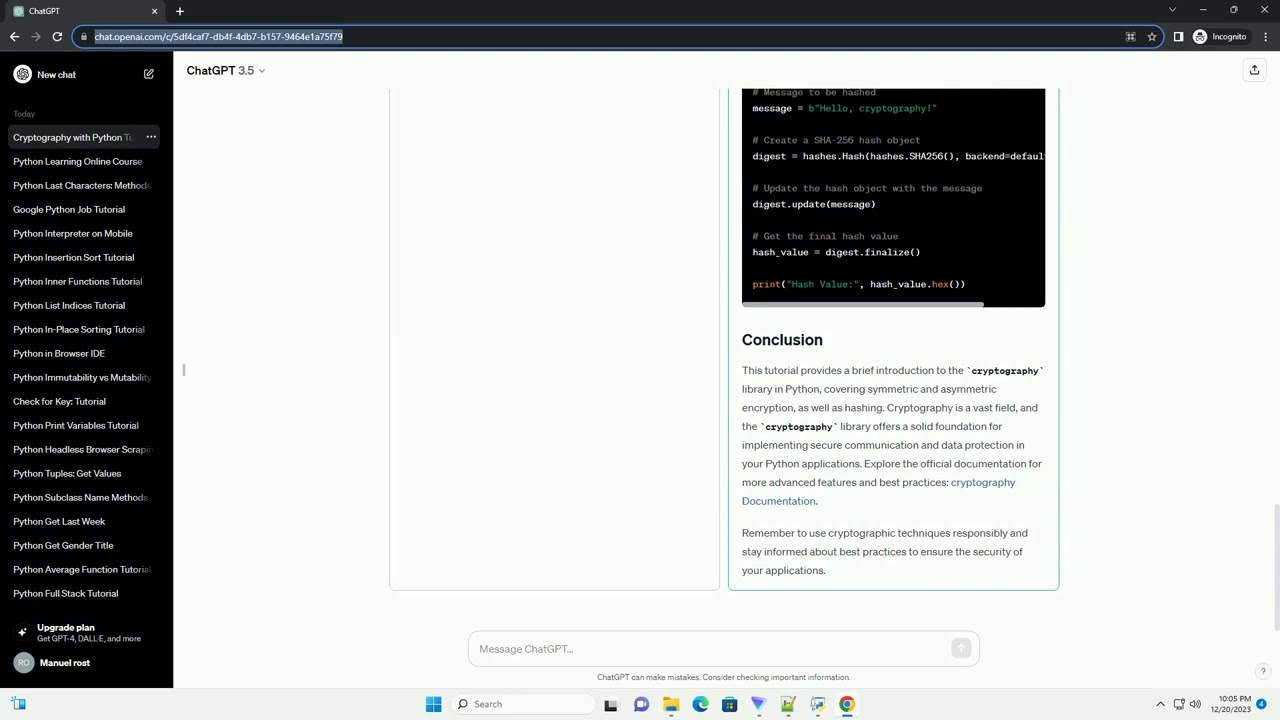Click Upgrade plan link

point(85,633)
